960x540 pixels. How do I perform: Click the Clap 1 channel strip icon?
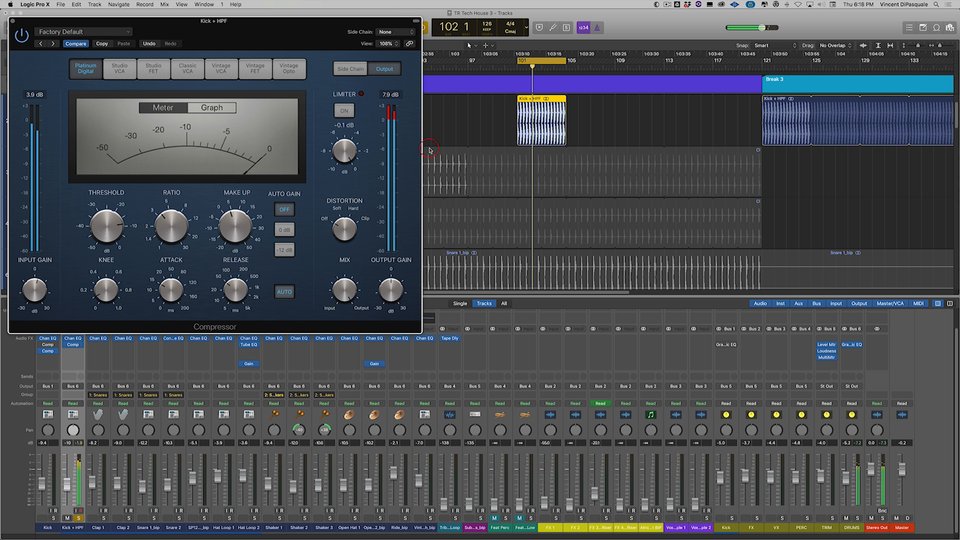pos(98,415)
